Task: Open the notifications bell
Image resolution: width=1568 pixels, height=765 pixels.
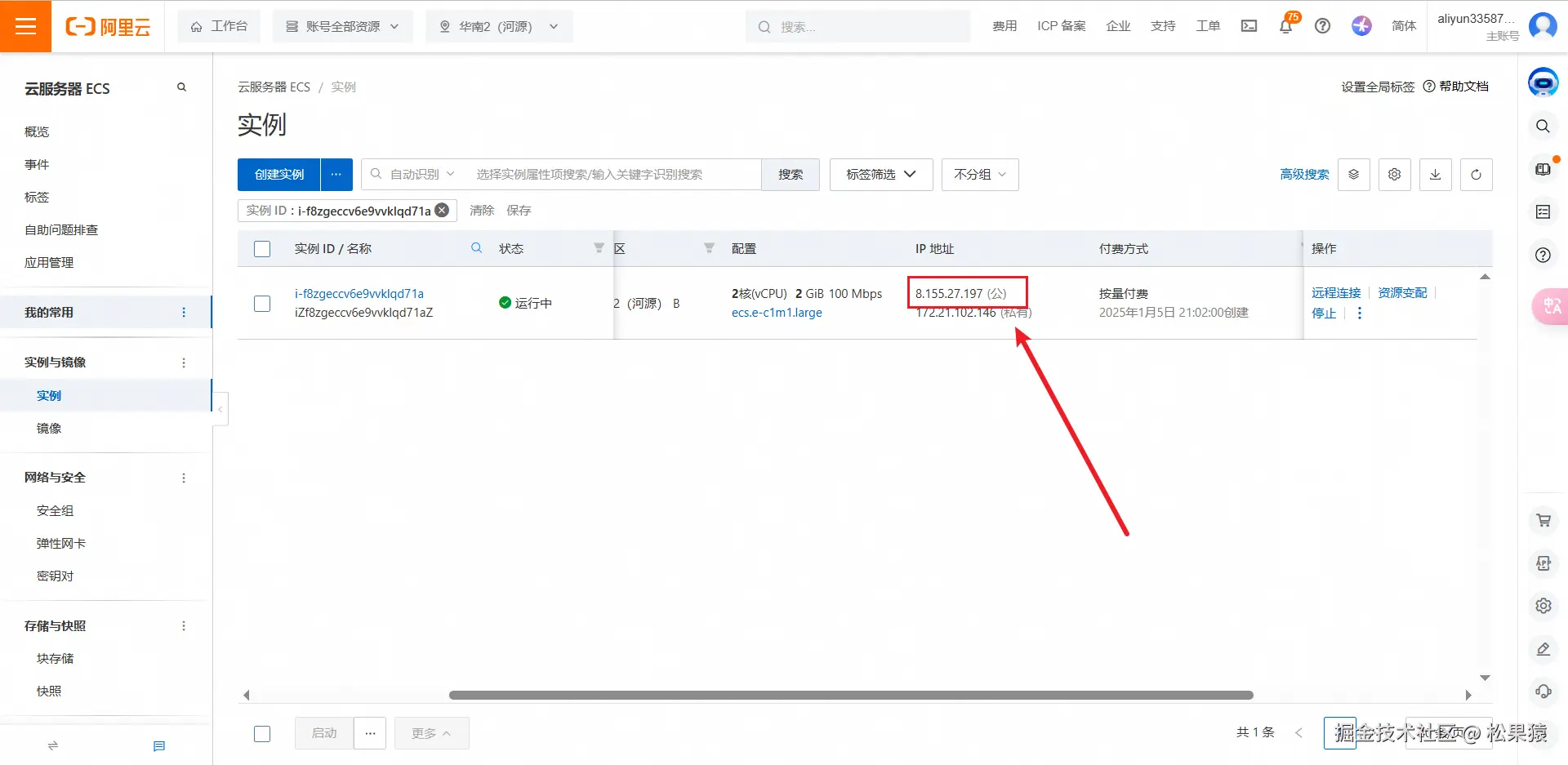Action: (1285, 26)
